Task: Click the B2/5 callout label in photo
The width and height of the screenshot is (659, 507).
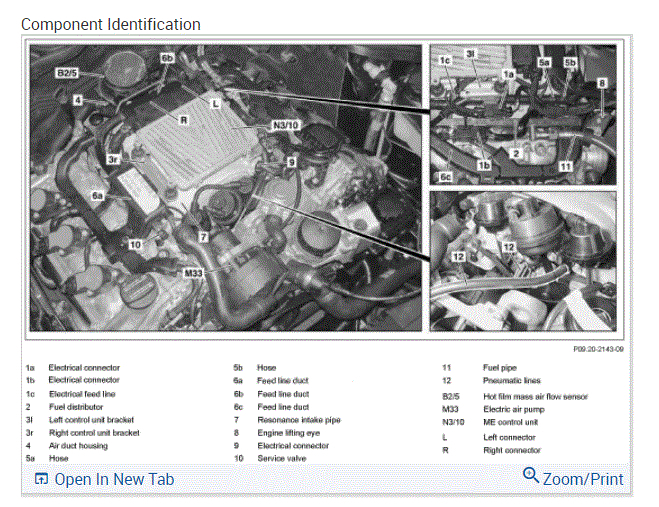Action: click(x=67, y=73)
